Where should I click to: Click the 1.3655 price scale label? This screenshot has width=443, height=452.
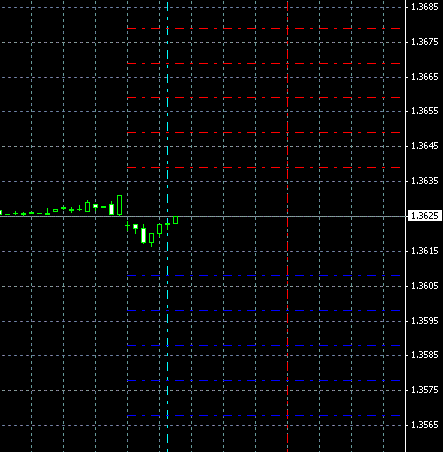pos(425,111)
